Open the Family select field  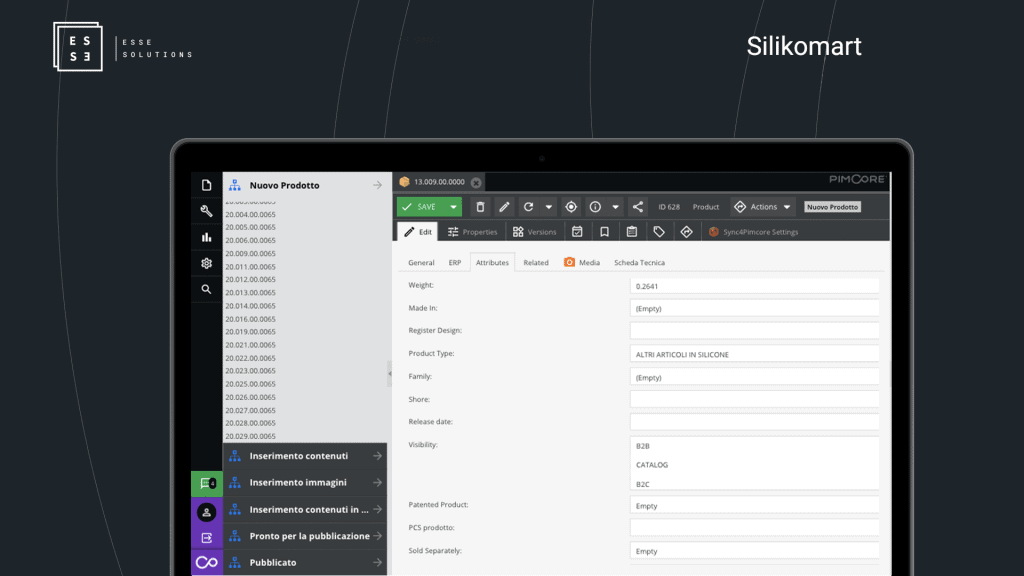[754, 377]
